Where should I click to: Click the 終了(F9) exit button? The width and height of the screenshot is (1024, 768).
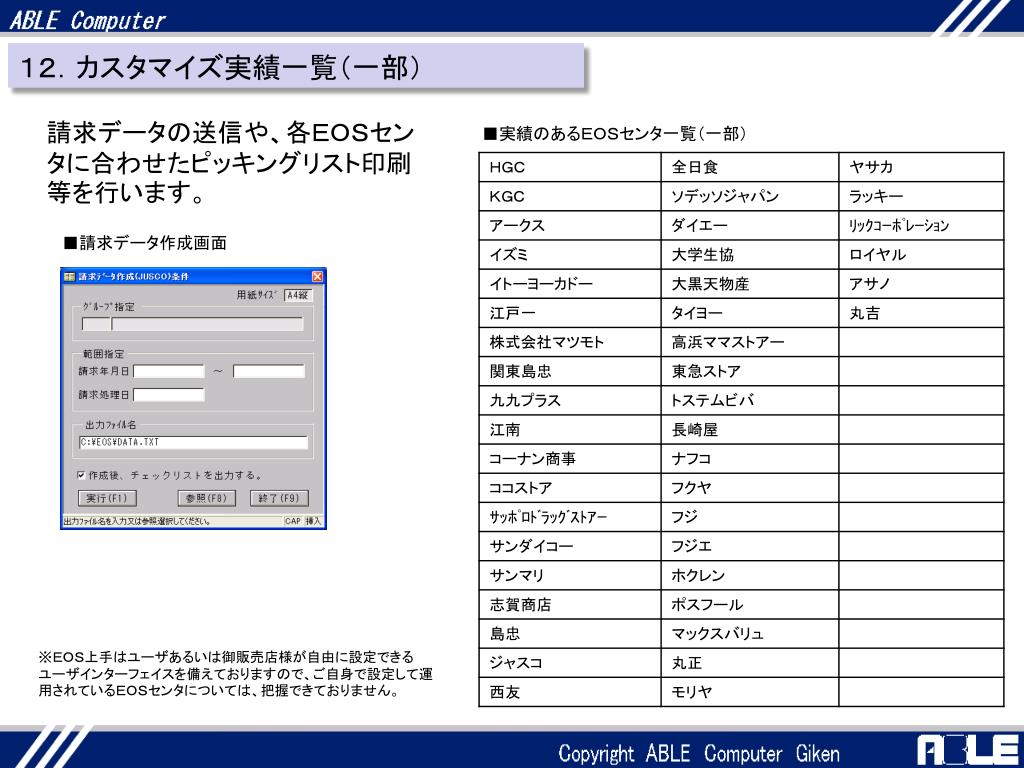click(x=279, y=498)
